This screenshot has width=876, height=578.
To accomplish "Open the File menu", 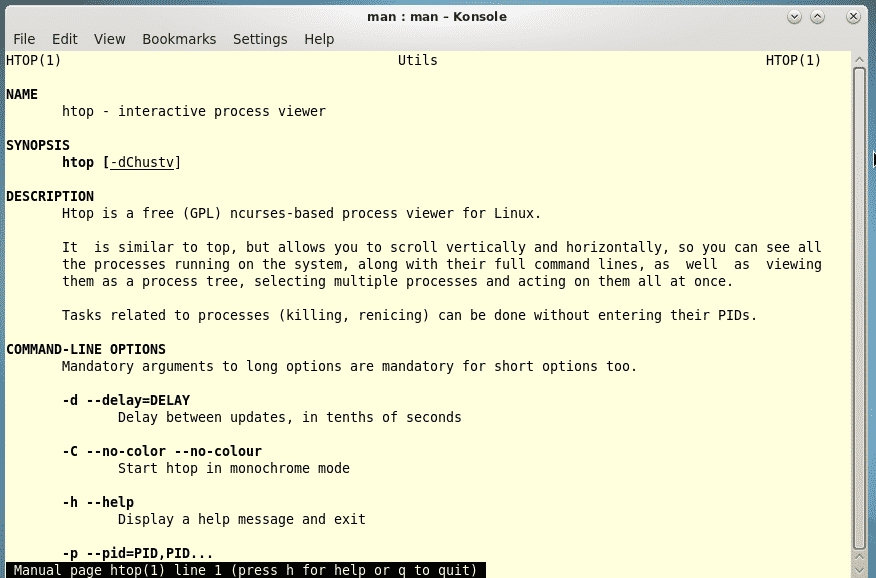I will (x=24, y=39).
